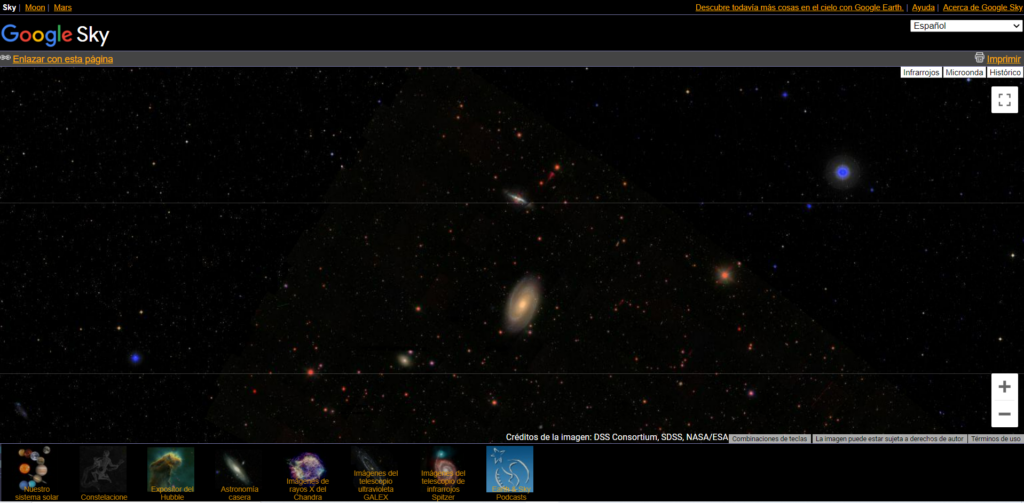Viewport: 1024px width, 503px height.
Task: Zoom out with the minus button
Action: pyautogui.click(x=1004, y=414)
